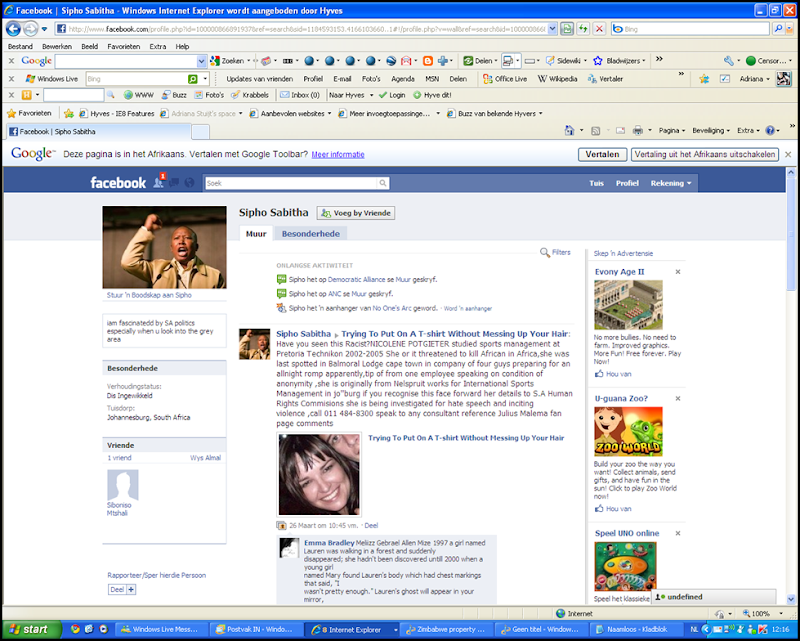Click the Add to Favorites star icon
This screenshot has width=800, height=641.
pyautogui.click(x=69, y=113)
